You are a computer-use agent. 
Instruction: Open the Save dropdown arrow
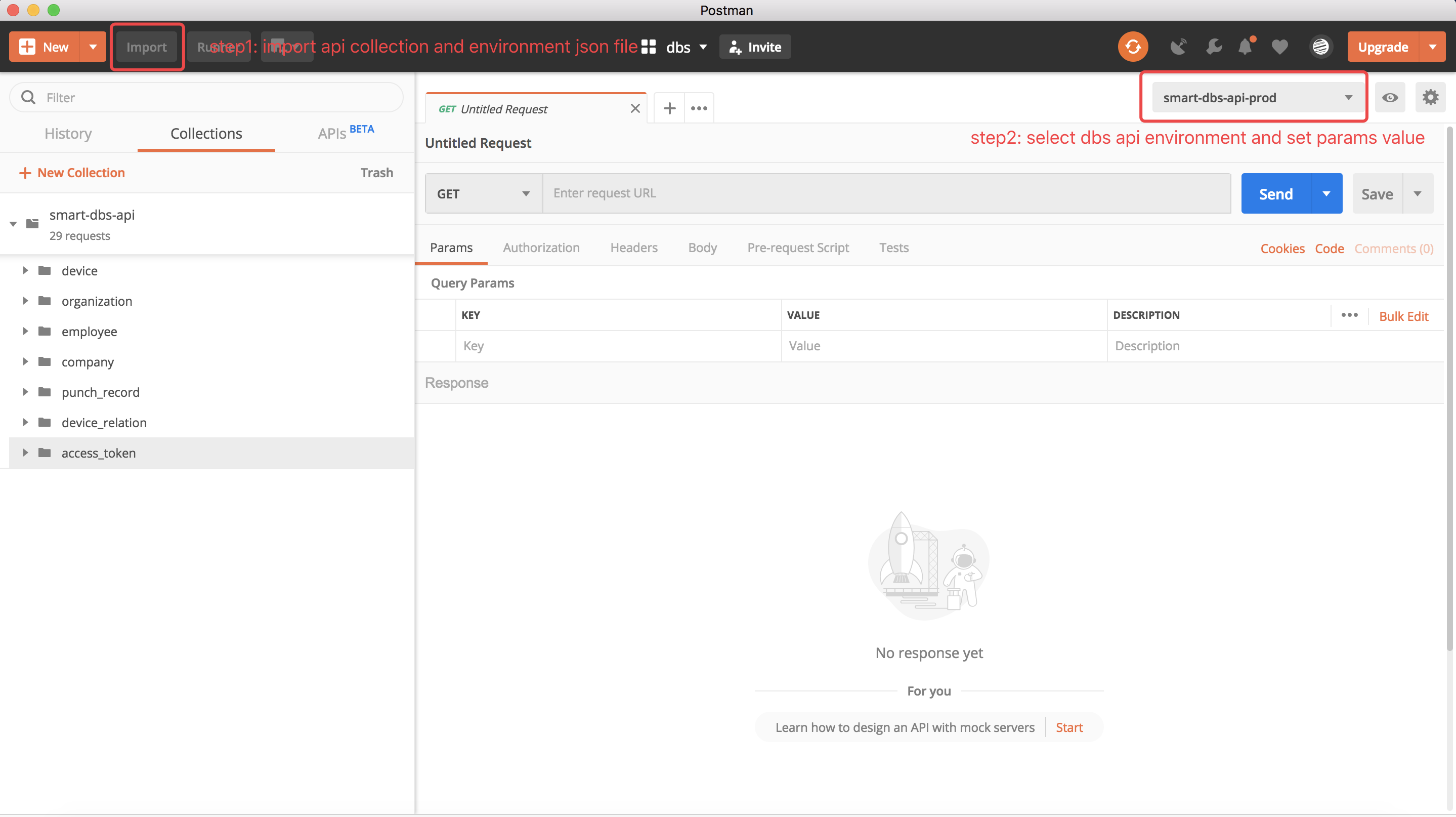pyautogui.click(x=1418, y=193)
